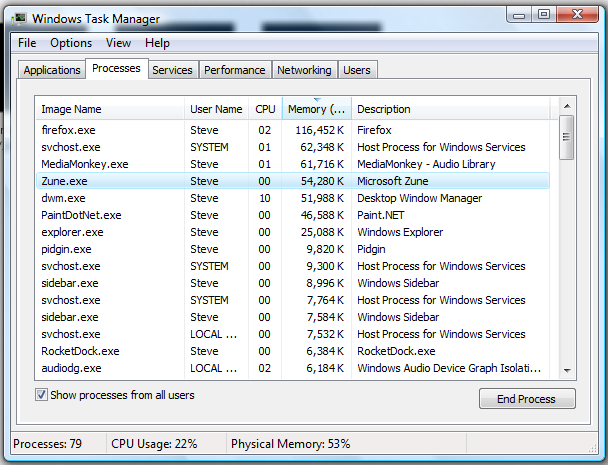This screenshot has height=465, width=608.
Task: Toggle Show processes from all users
Action: click(41, 395)
